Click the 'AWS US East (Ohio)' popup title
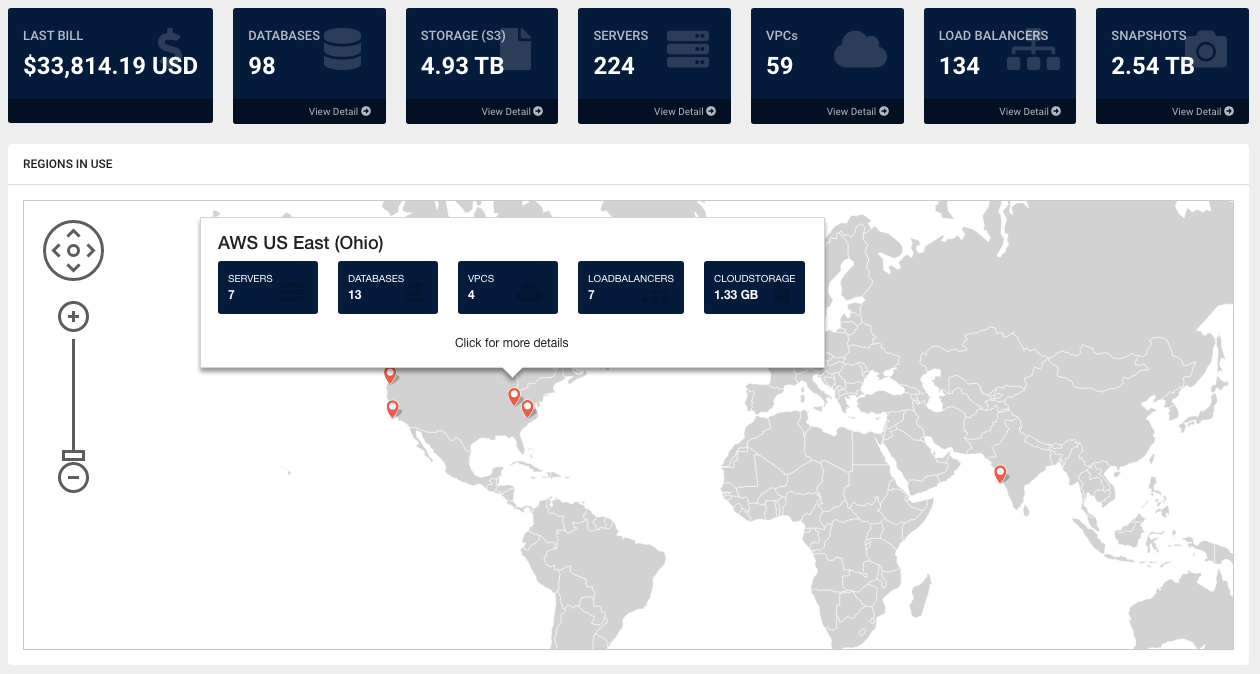 pyautogui.click(x=300, y=243)
